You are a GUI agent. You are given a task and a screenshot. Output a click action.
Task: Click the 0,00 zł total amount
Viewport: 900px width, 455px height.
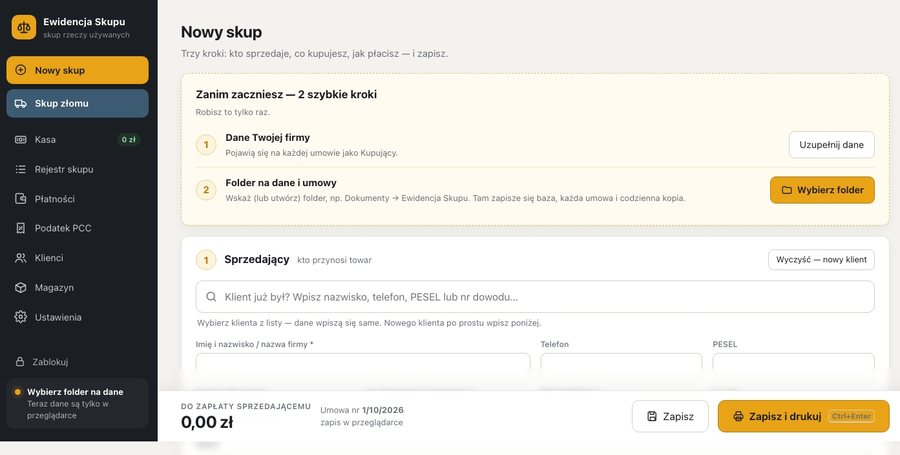[x=207, y=422]
